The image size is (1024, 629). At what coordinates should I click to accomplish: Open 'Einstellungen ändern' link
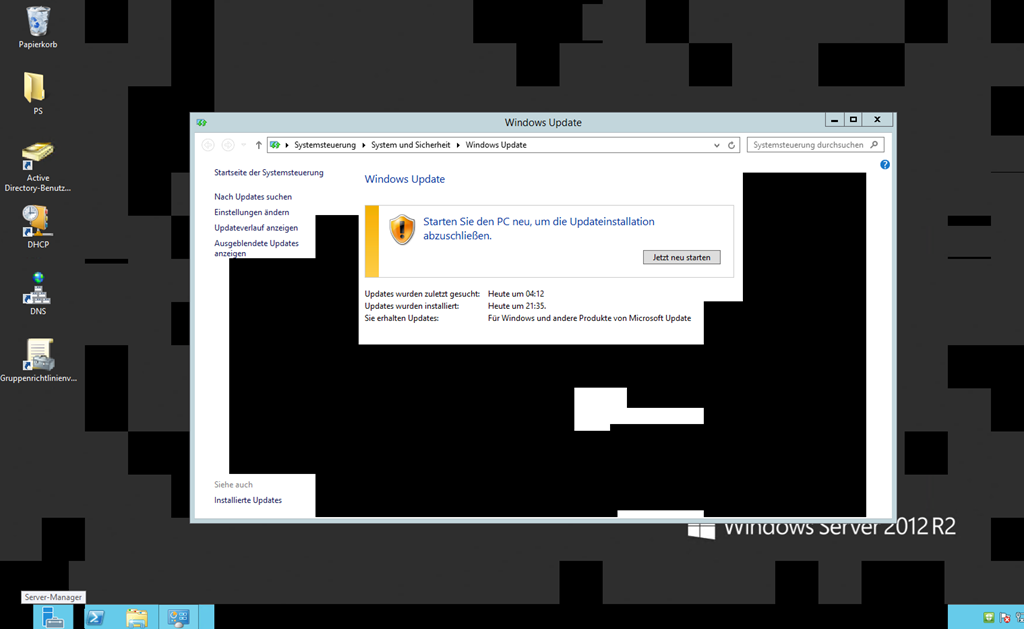252,212
